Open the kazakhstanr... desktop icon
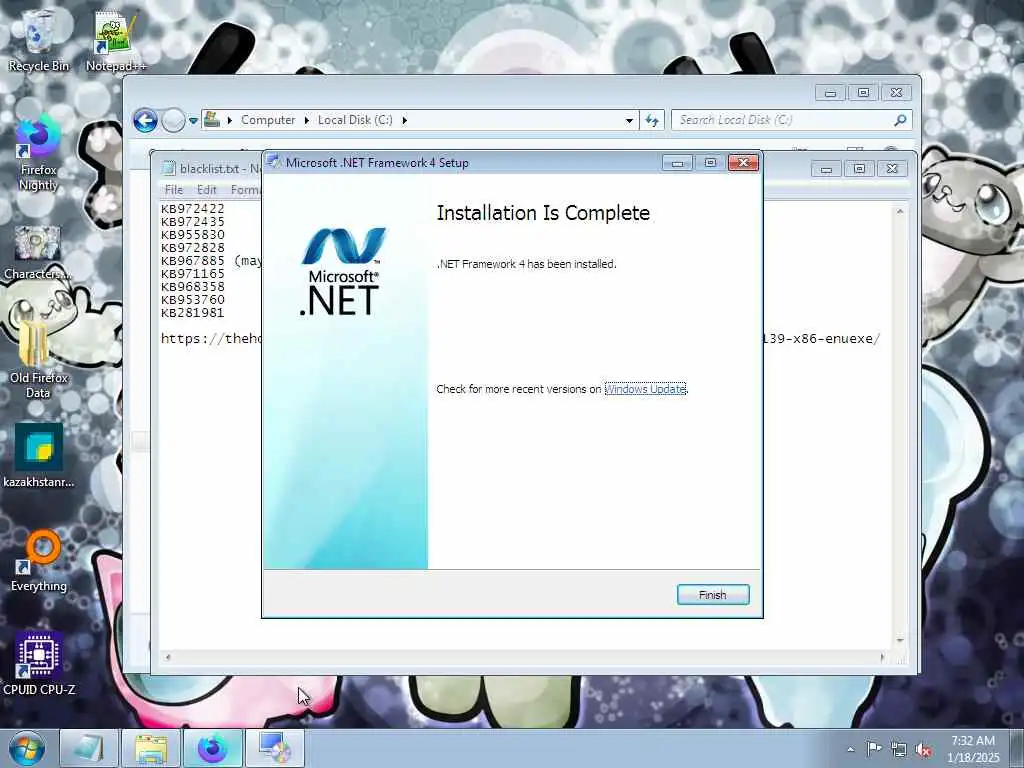The image size is (1024, 768). [39, 456]
